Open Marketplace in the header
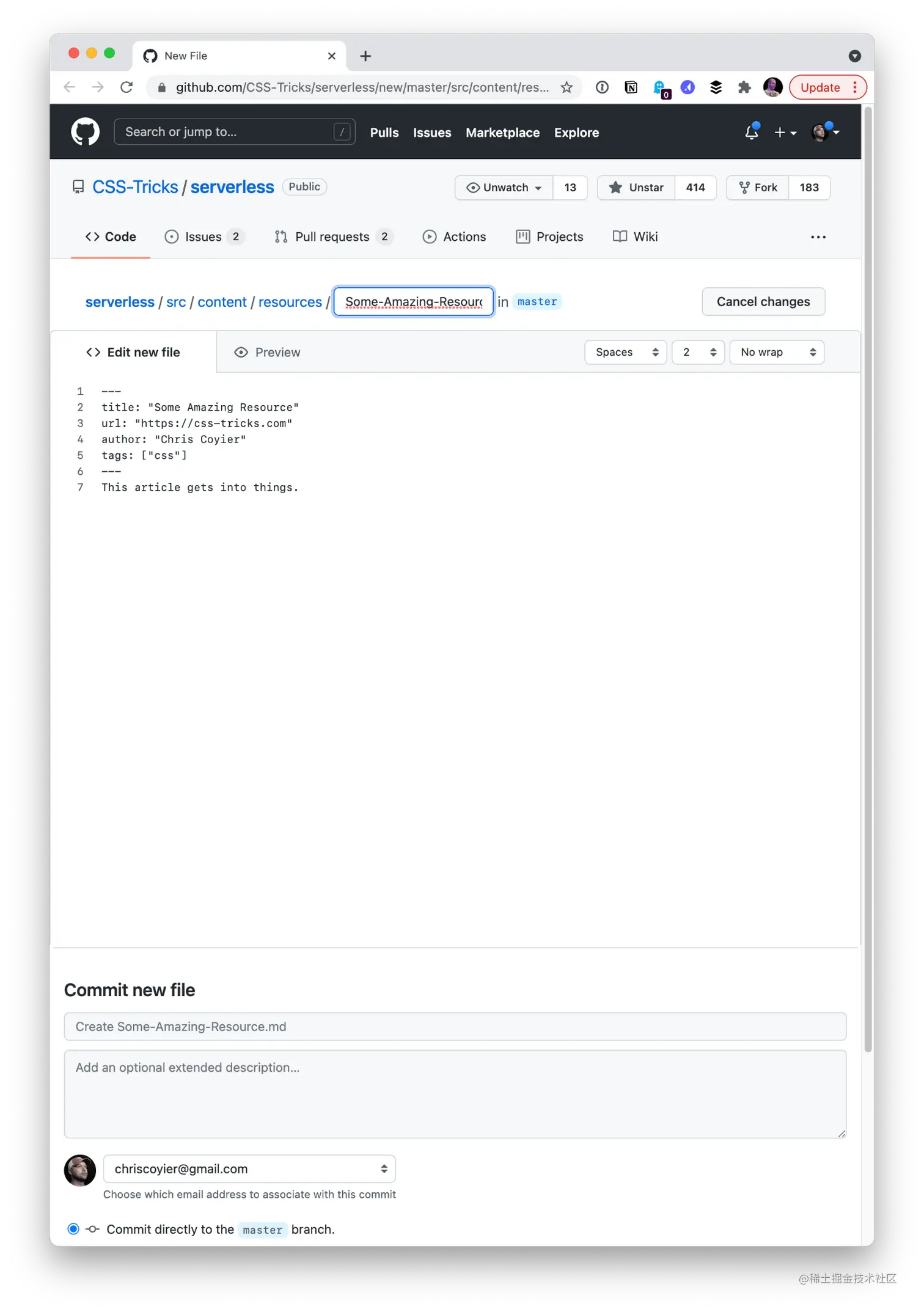 pyautogui.click(x=502, y=133)
